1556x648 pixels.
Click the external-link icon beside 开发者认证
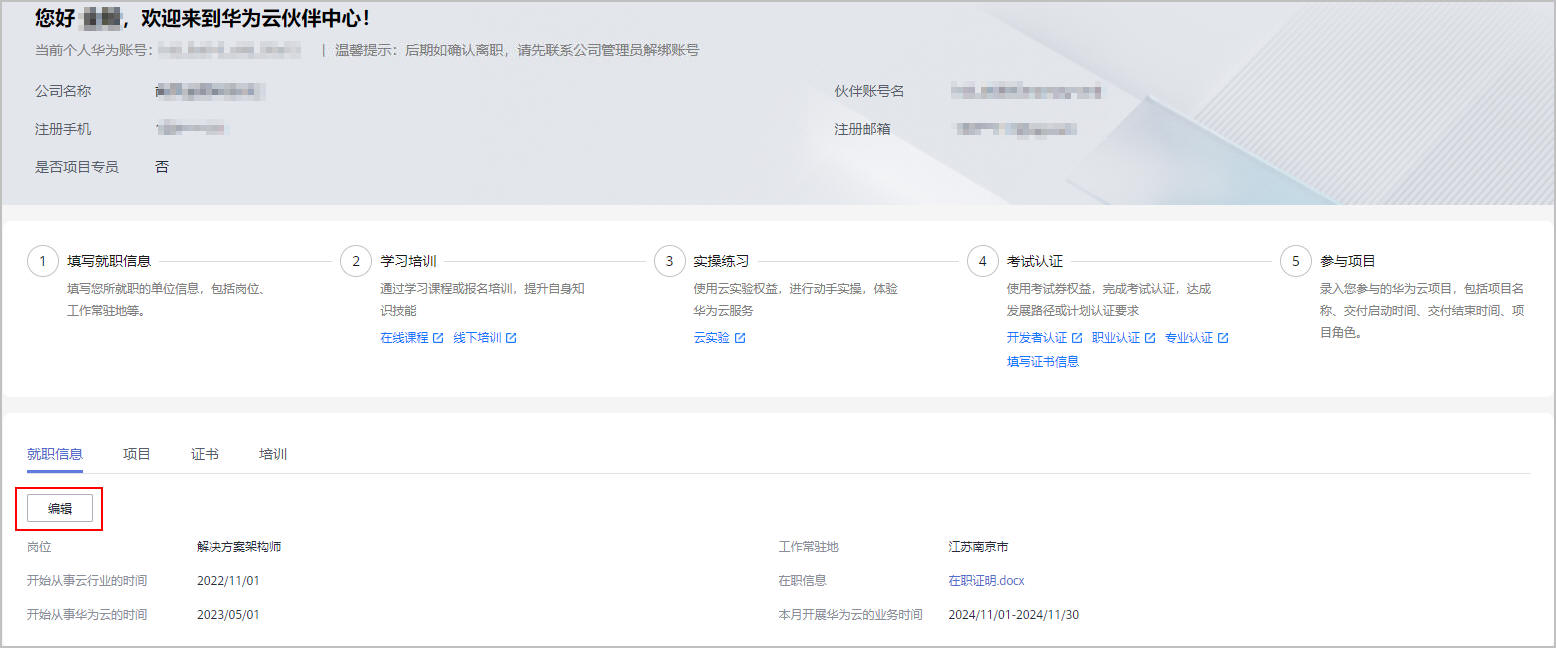point(1077,338)
